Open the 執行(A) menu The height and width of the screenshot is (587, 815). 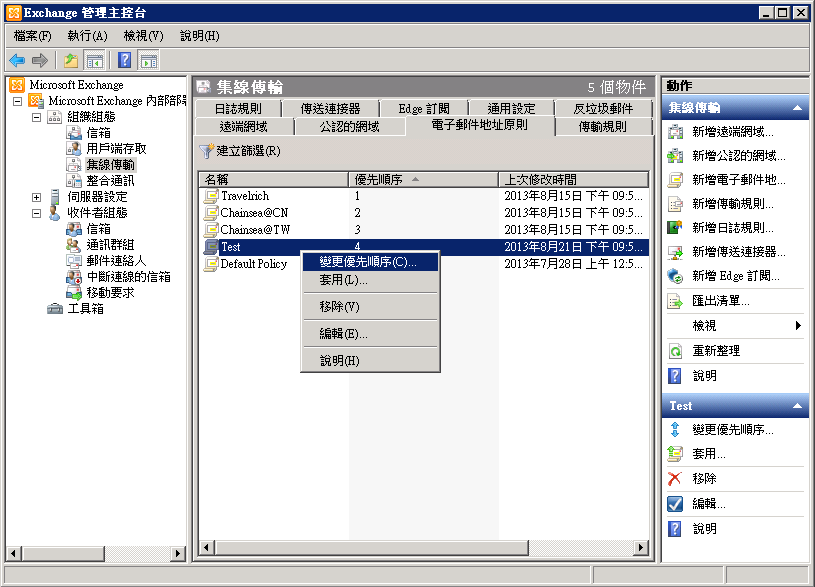(87, 36)
